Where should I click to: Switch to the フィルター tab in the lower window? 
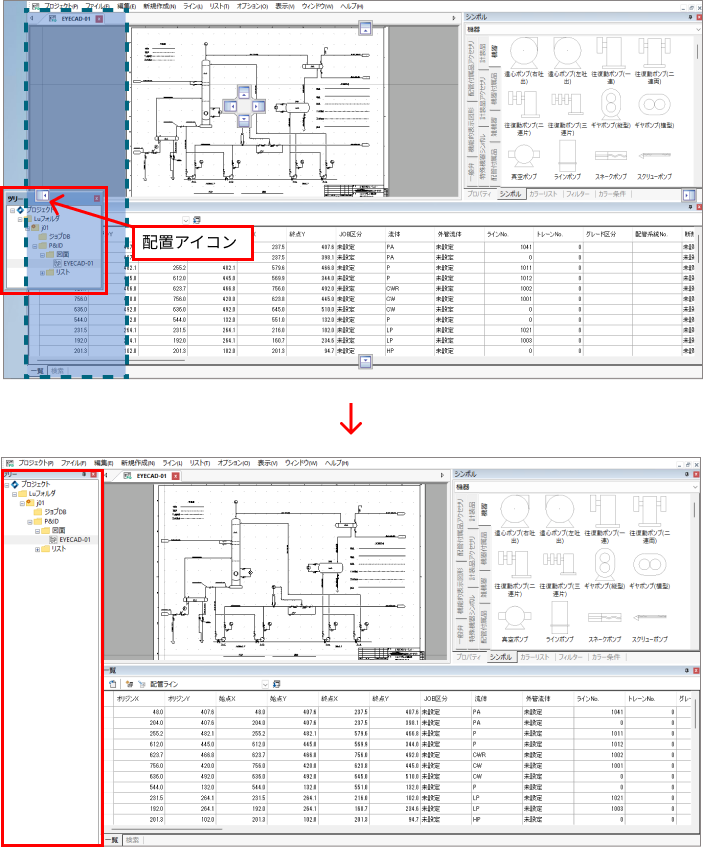(x=598, y=657)
